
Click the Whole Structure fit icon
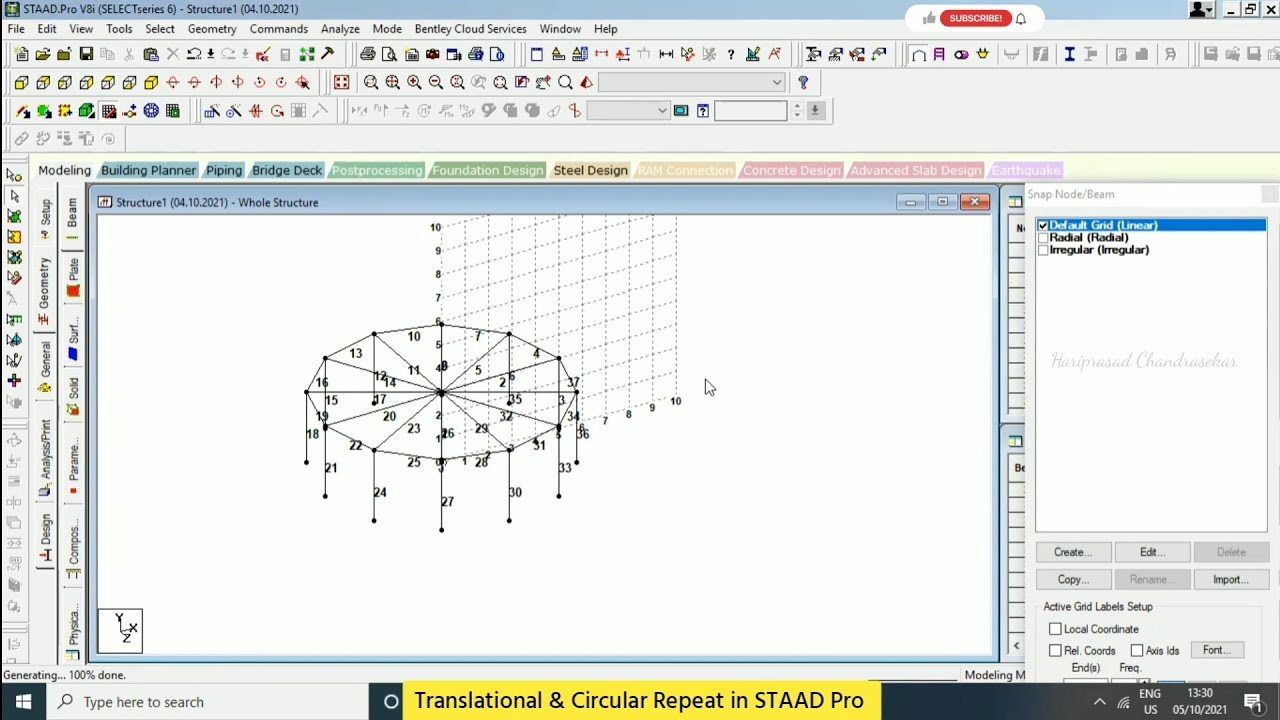[x=341, y=82]
